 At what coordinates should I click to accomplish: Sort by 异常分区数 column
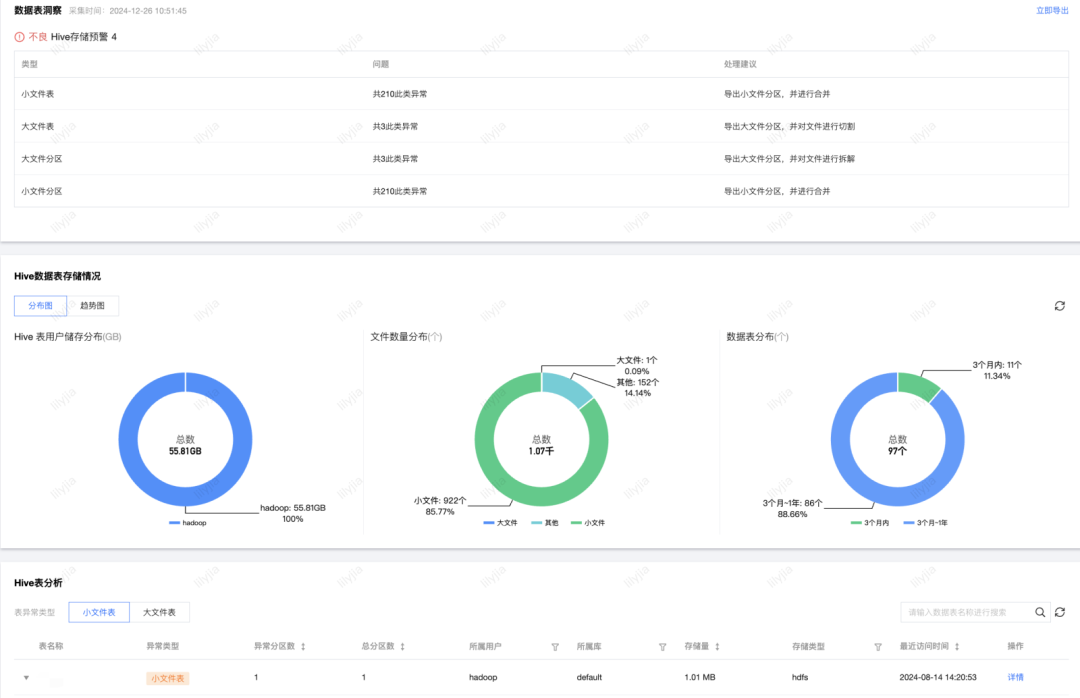point(303,646)
